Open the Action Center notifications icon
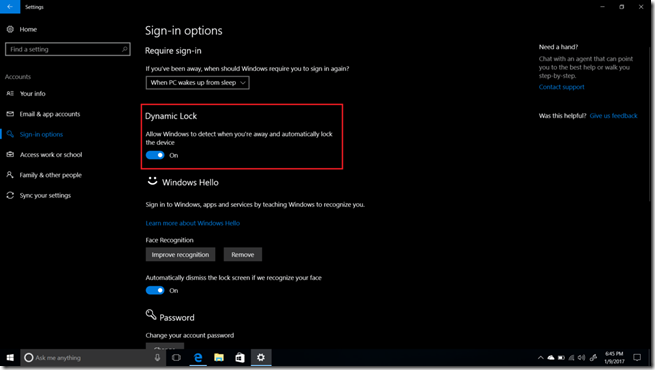The width and height of the screenshot is (655, 370). 637,357
